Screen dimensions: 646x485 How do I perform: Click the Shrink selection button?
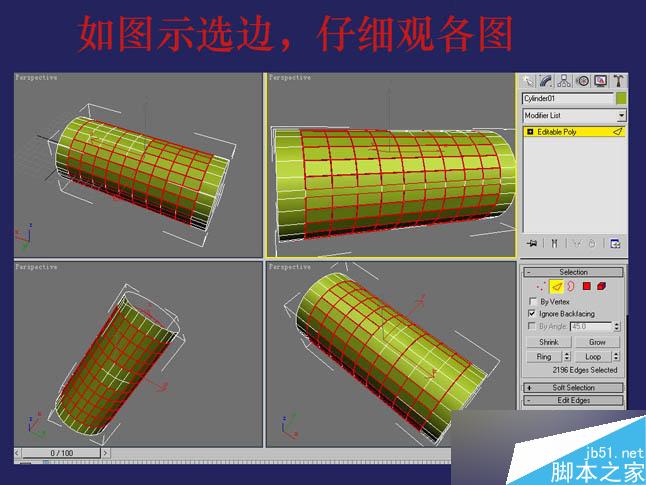pyautogui.click(x=548, y=342)
